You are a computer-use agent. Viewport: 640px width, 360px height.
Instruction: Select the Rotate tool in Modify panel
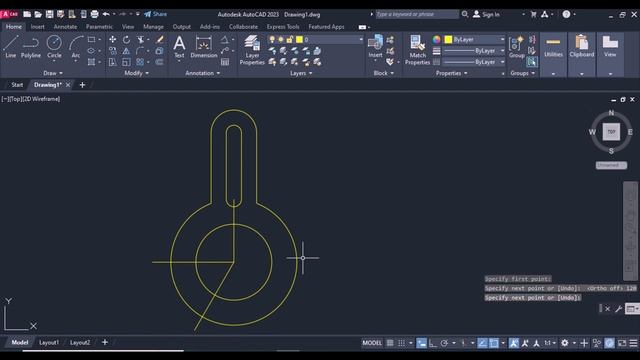click(x=127, y=40)
